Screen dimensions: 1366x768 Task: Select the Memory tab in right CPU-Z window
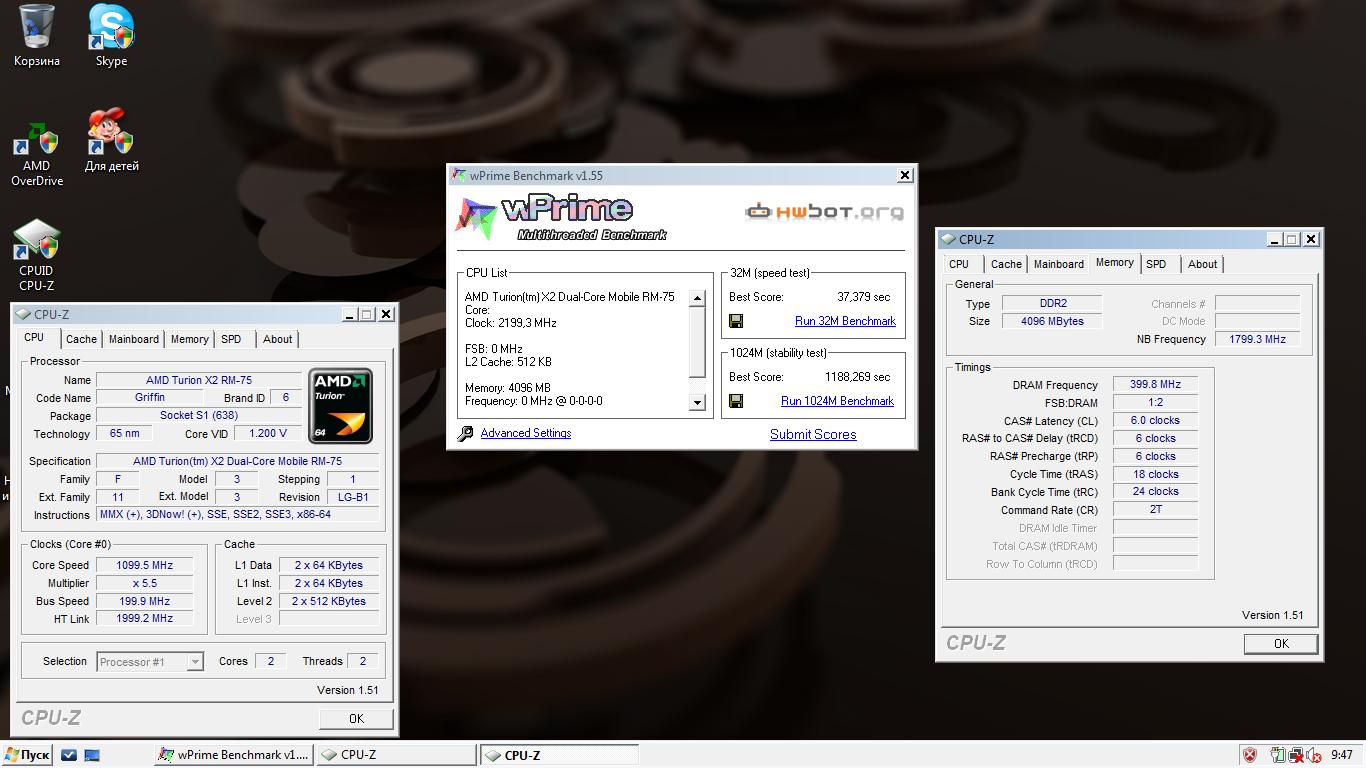click(1114, 263)
